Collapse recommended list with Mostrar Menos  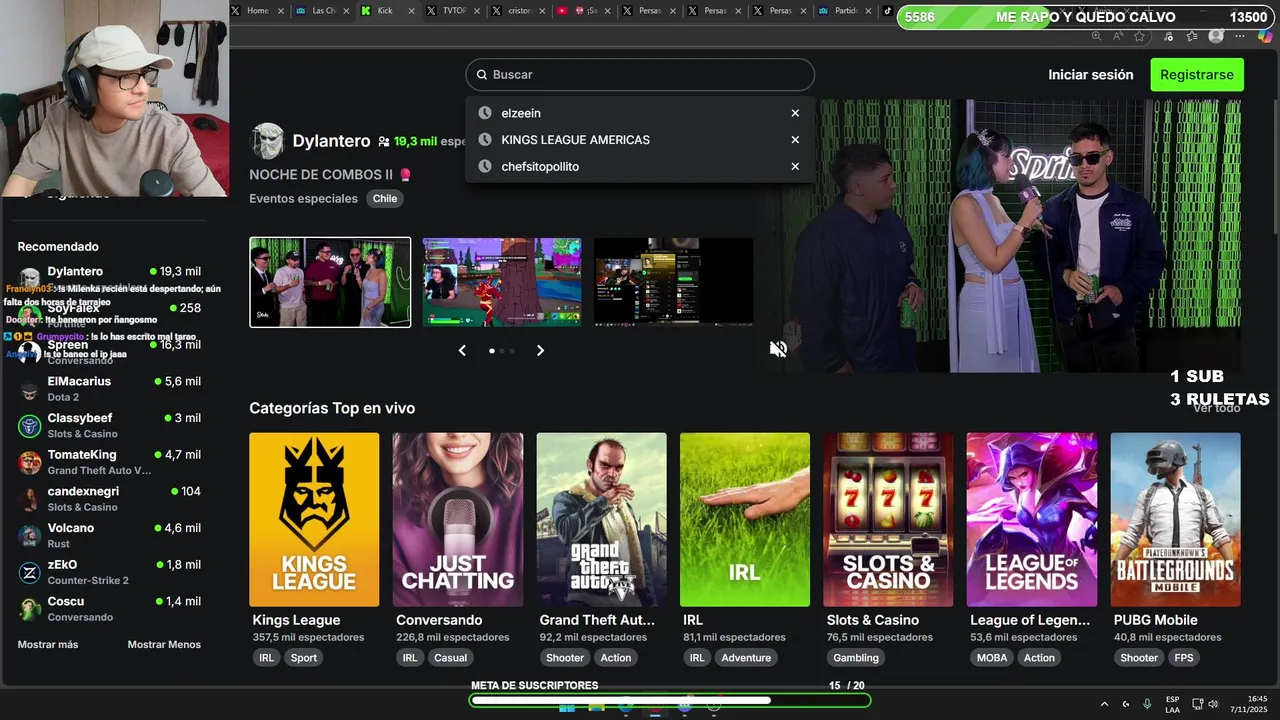[x=164, y=645]
